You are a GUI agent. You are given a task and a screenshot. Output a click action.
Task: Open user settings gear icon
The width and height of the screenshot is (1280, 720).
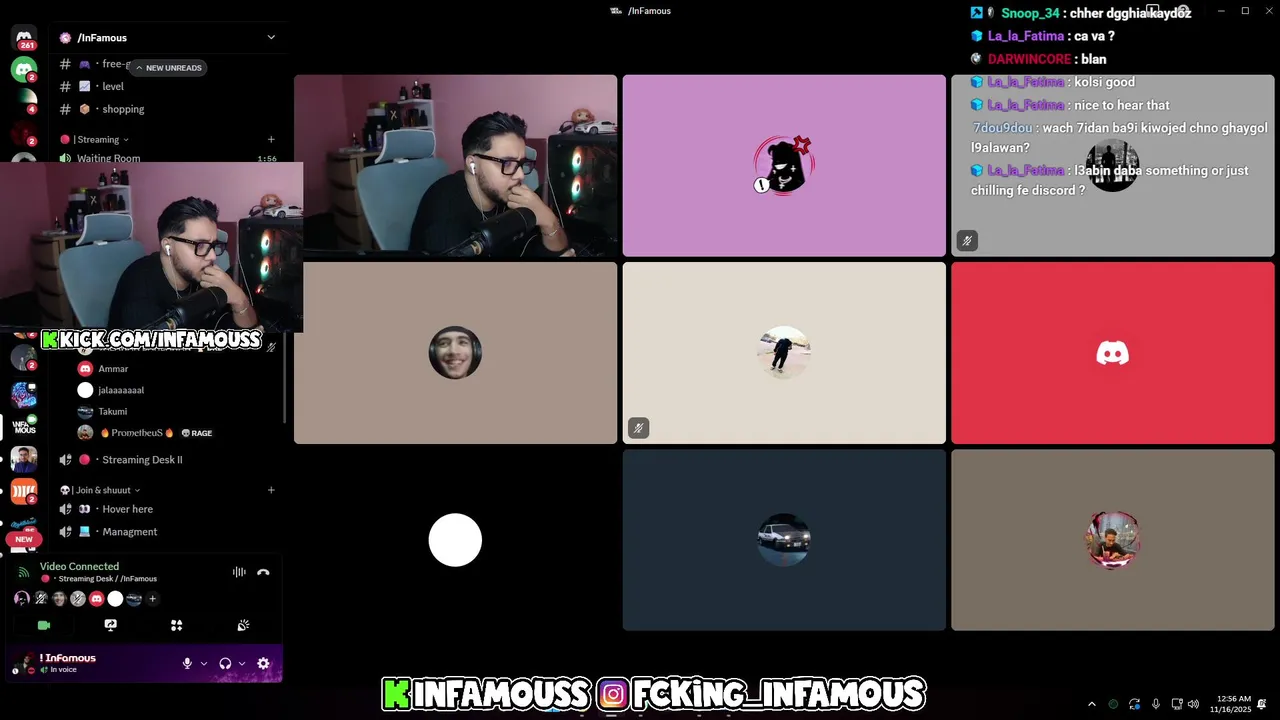tap(263, 663)
